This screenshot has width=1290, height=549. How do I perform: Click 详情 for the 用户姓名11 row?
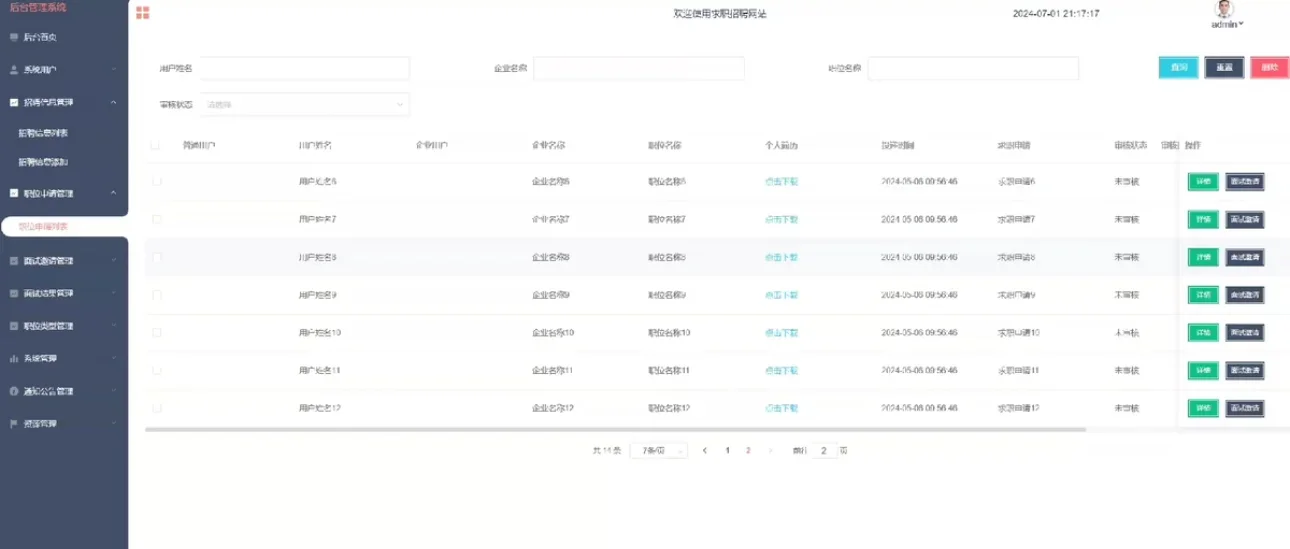[x=1203, y=370]
